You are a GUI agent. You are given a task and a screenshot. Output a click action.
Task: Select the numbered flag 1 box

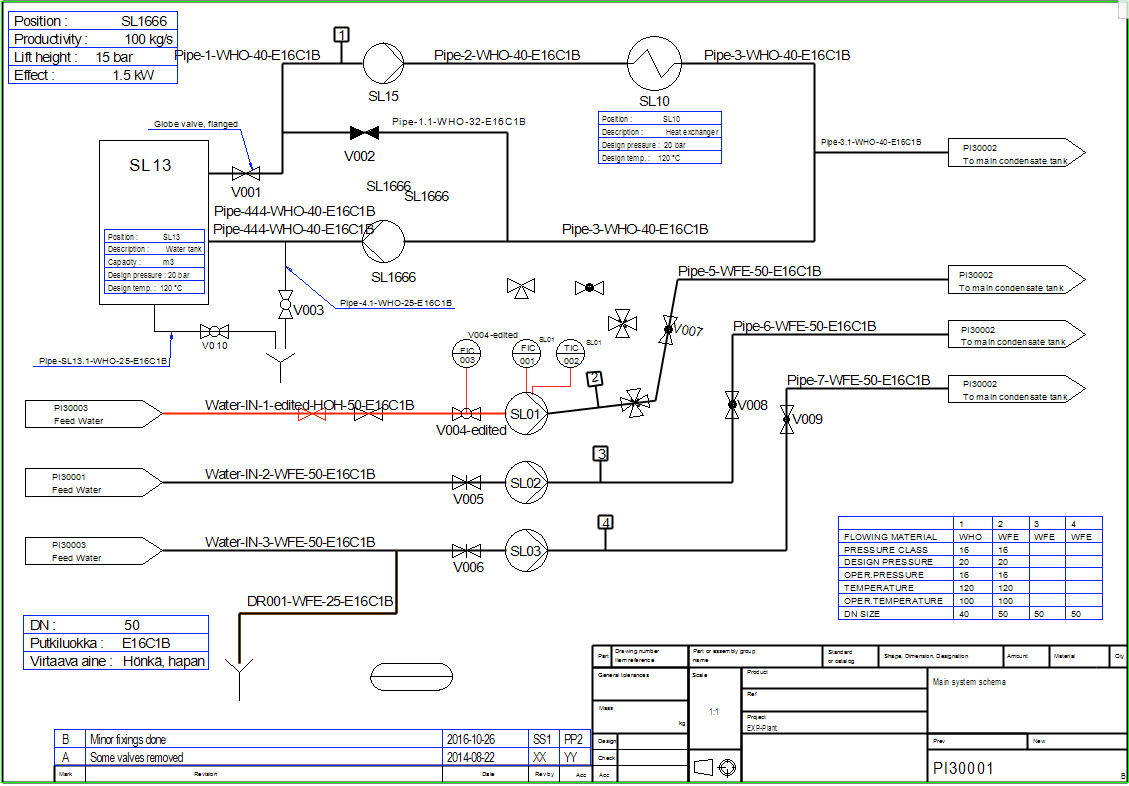[x=342, y=35]
